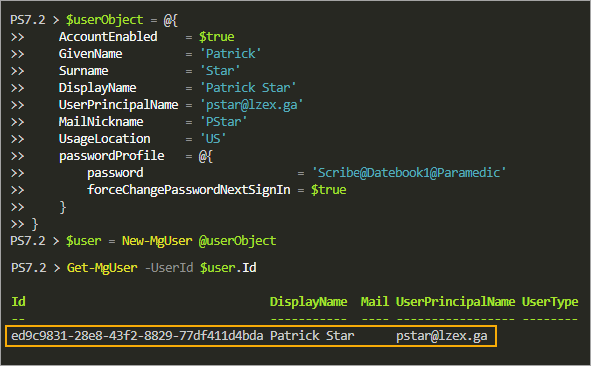This screenshot has height=366, width=591.
Task: Click the UserType column header
Action: click(x=550, y=302)
